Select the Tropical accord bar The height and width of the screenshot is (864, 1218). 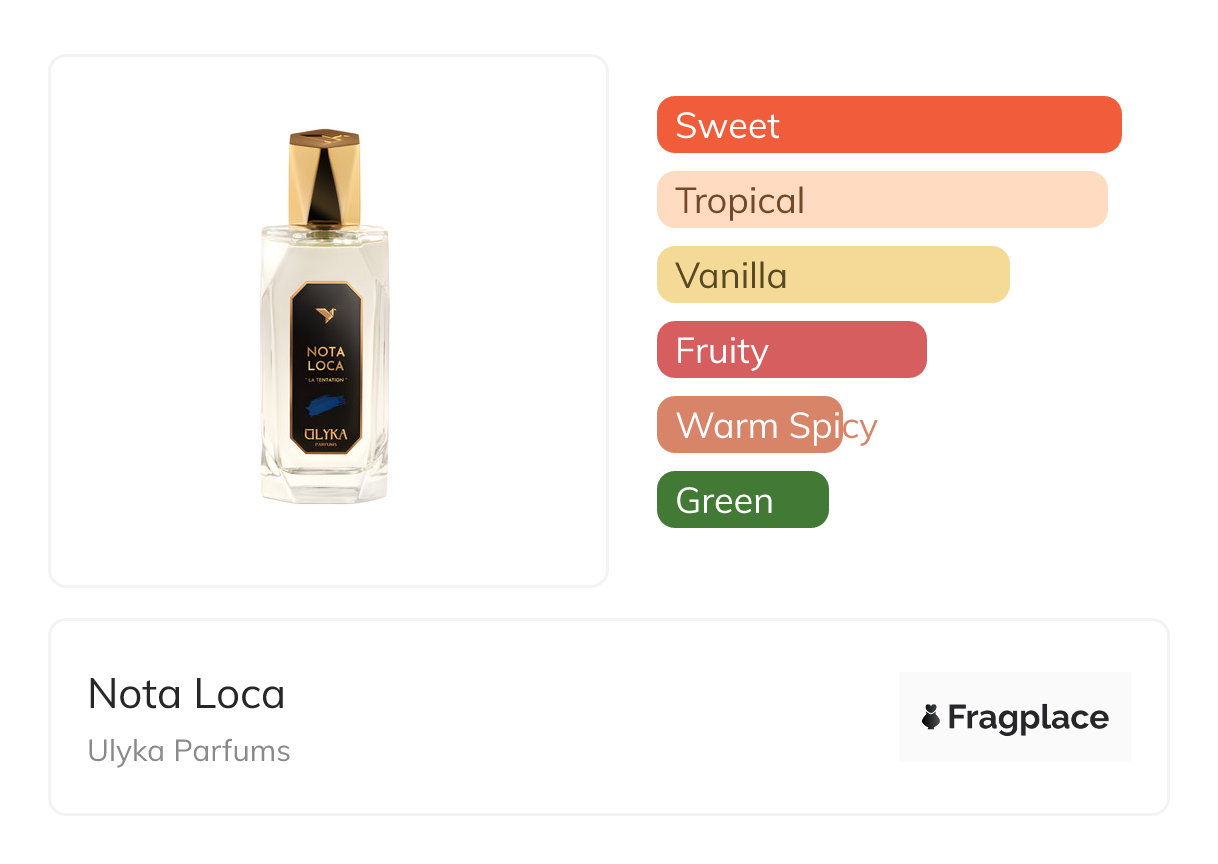tap(881, 200)
